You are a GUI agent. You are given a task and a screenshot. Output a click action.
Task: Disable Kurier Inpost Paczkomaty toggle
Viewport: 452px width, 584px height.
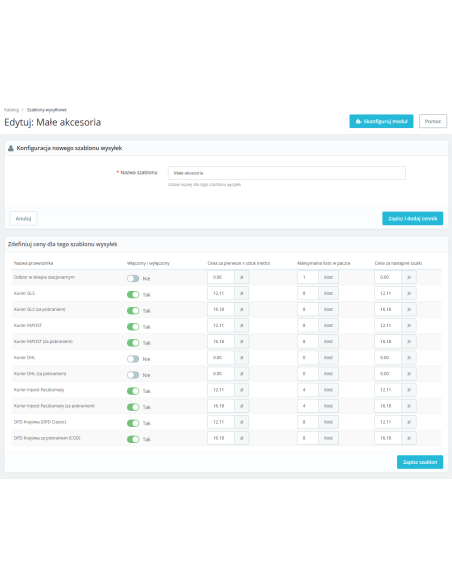click(133, 391)
